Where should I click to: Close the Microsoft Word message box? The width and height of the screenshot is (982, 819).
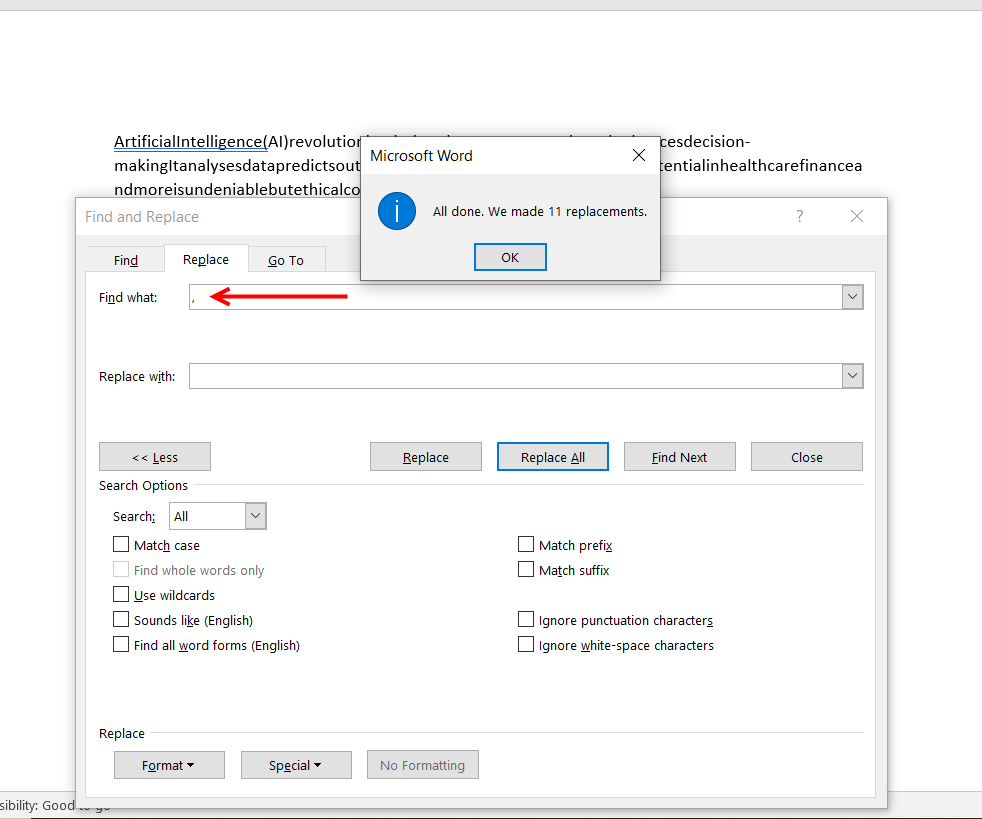pyautogui.click(x=639, y=155)
